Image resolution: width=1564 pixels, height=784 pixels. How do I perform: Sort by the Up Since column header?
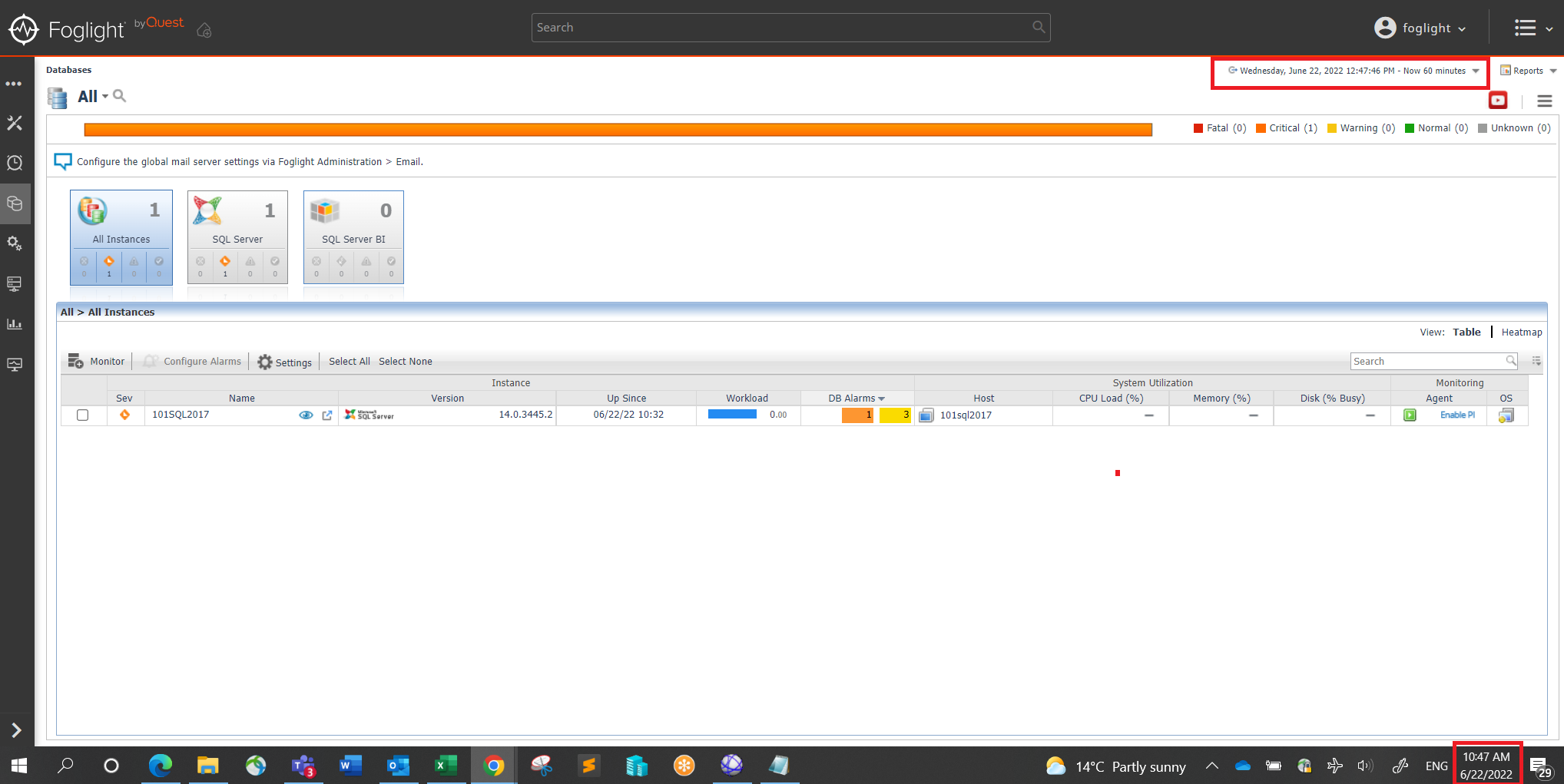tap(626, 399)
